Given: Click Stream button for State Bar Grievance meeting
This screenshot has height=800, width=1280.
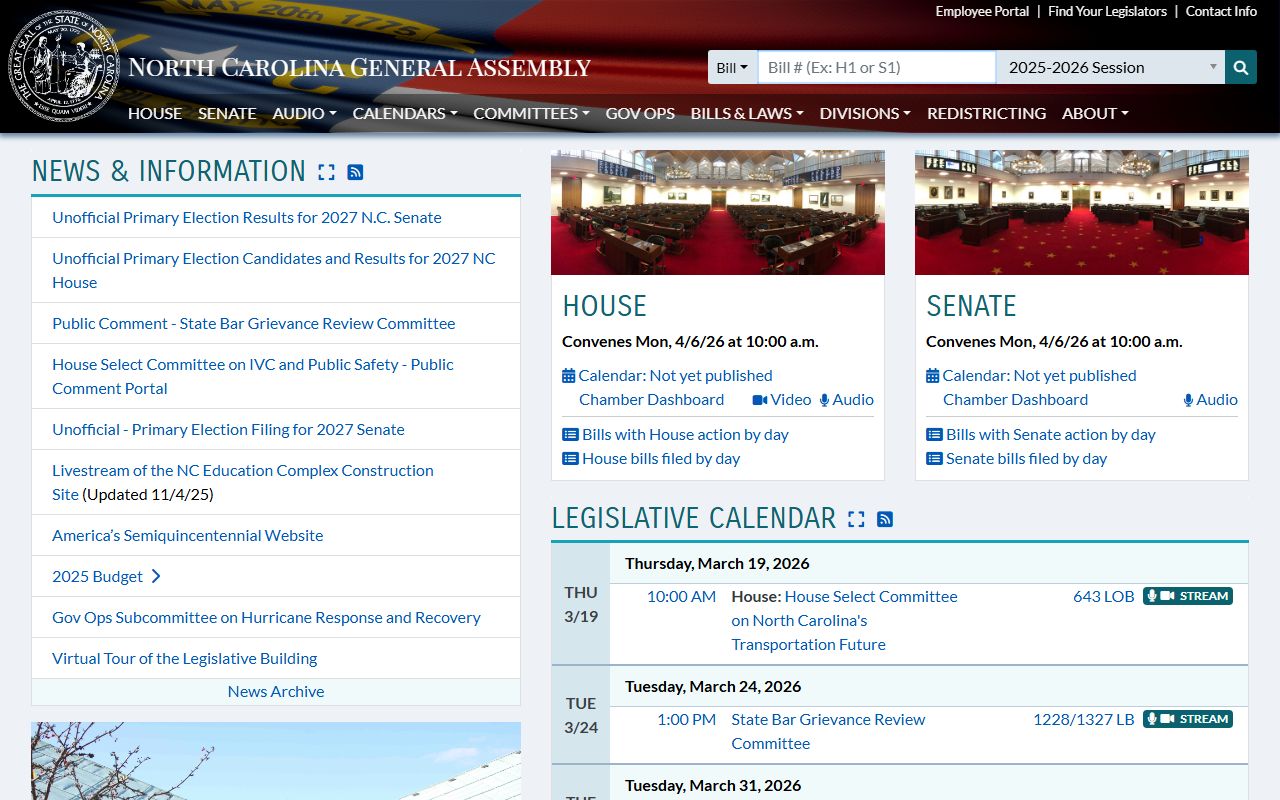Looking at the screenshot, I should tap(1188, 719).
